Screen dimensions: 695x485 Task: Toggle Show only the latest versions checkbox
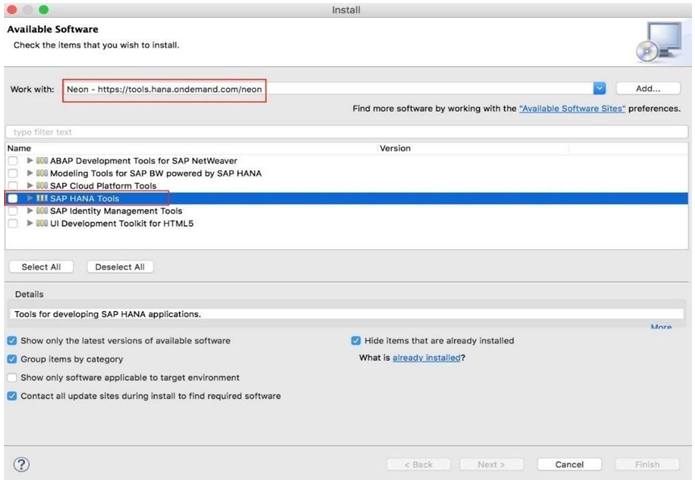tap(13, 341)
